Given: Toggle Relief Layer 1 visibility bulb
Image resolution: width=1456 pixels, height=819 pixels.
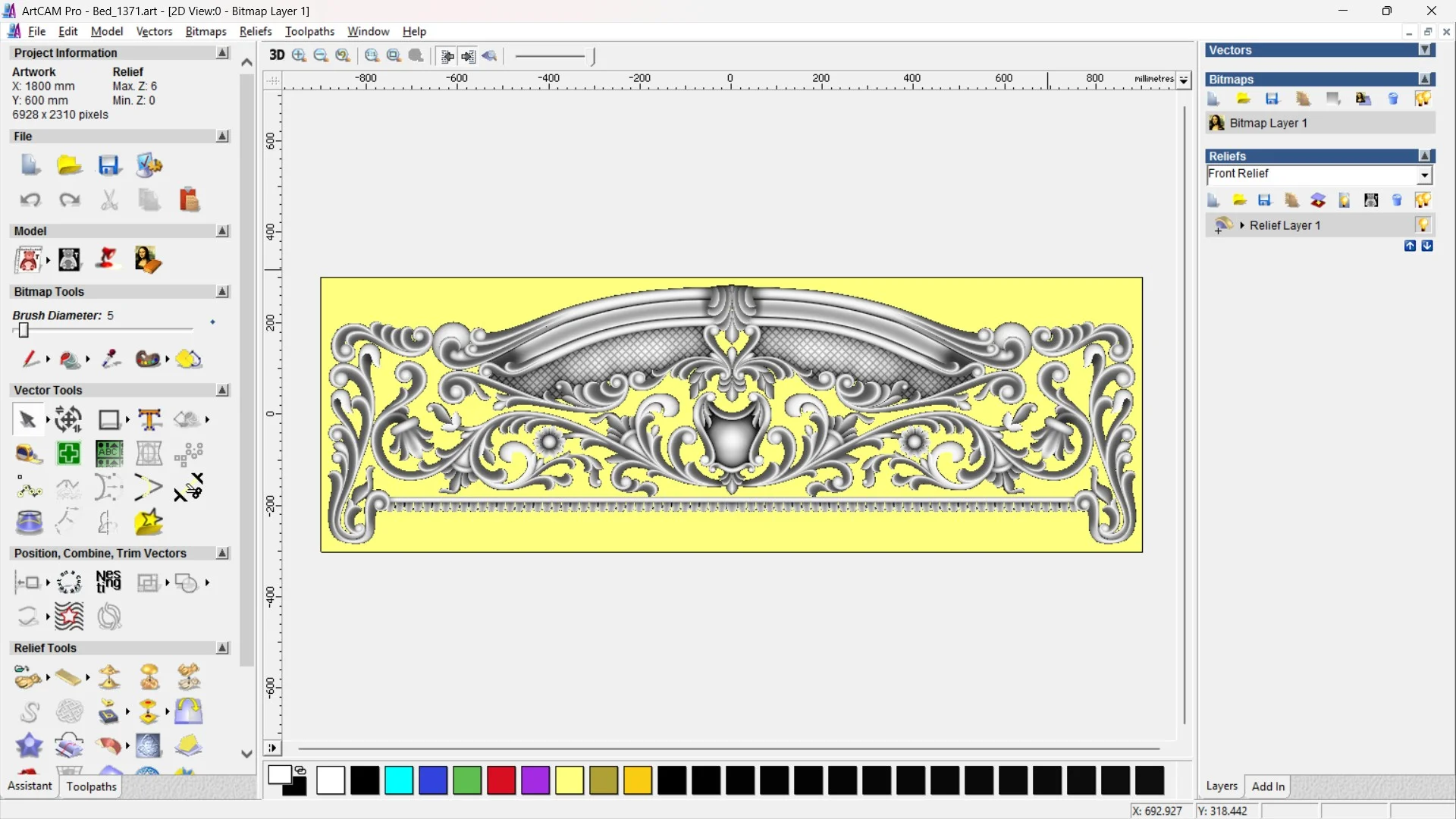Looking at the screenshot, I should (1423, 225).
